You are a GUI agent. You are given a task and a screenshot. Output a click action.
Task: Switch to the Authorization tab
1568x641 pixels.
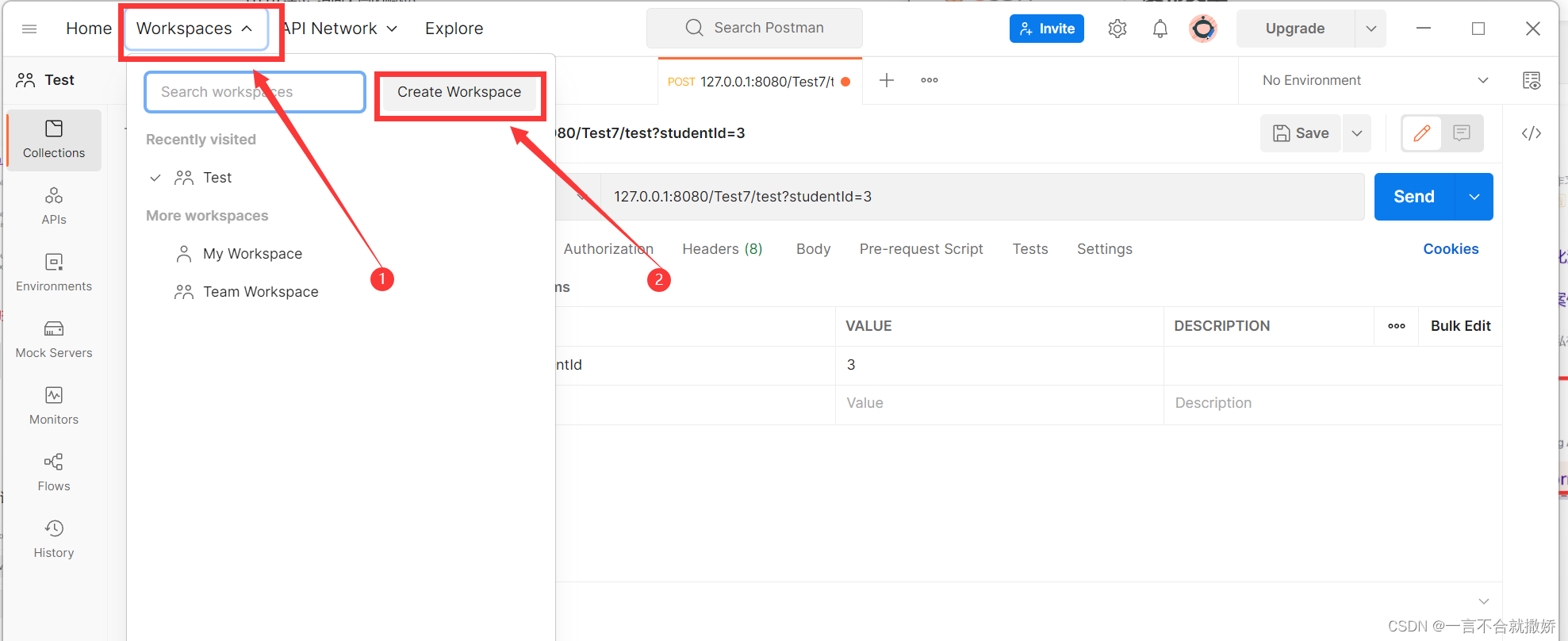pyautogui.click(x=608, y=249)
